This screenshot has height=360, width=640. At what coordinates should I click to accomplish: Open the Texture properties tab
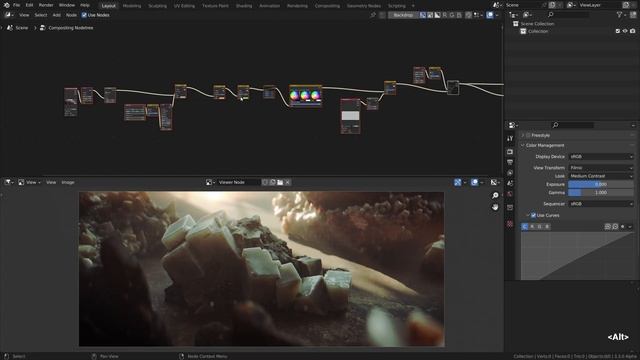pyautogui.click(x=510, y=224)
